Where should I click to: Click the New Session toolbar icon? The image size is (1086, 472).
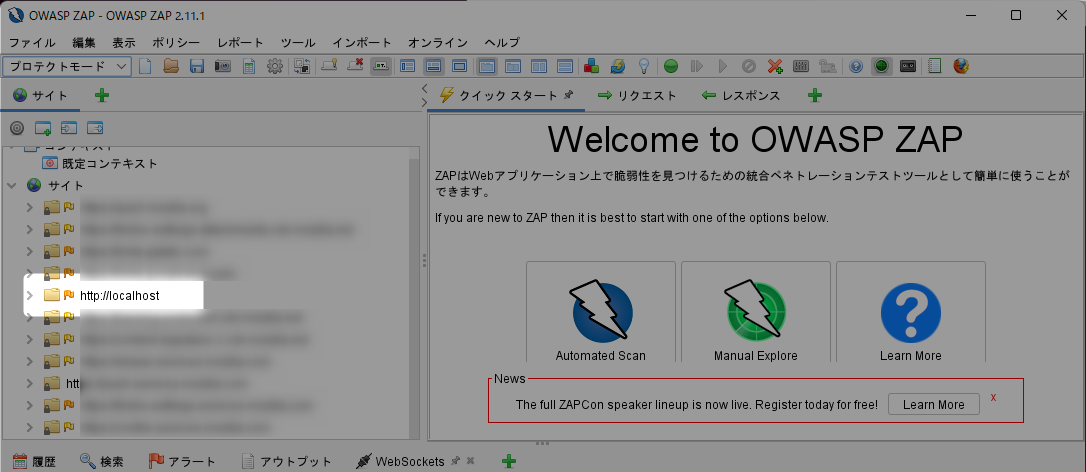[x=145, y=67]
